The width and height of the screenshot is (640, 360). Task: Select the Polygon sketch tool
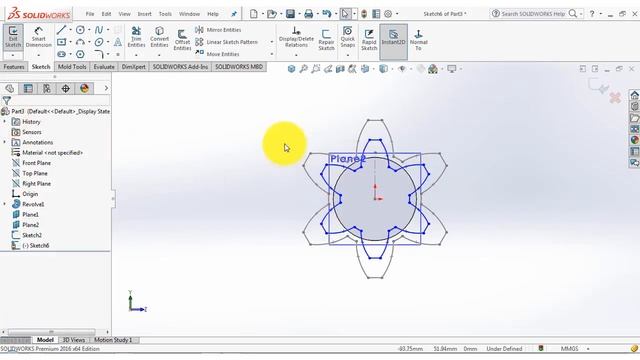pyautogui.click(x=80, y=54)
